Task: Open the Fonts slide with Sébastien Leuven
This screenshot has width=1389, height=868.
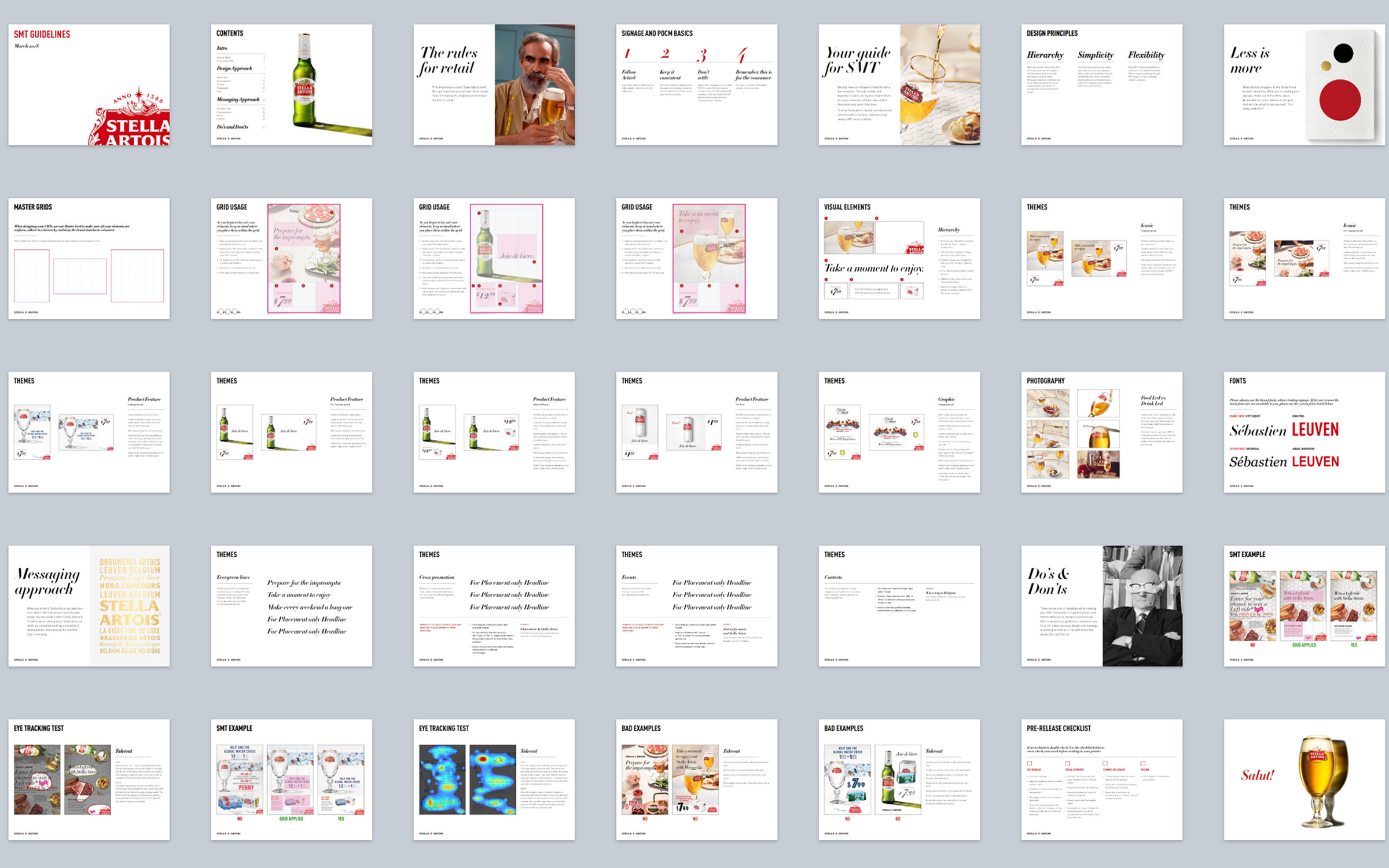Action: tap(1305, 432)
